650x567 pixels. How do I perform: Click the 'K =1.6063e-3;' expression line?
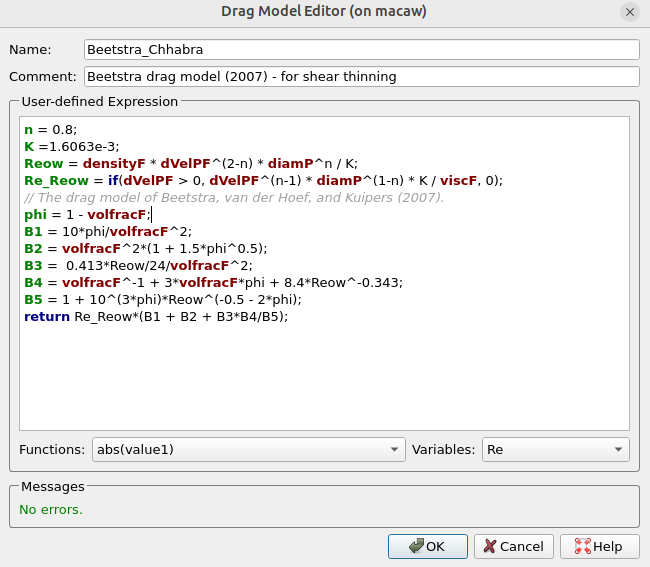pos(70,146)
